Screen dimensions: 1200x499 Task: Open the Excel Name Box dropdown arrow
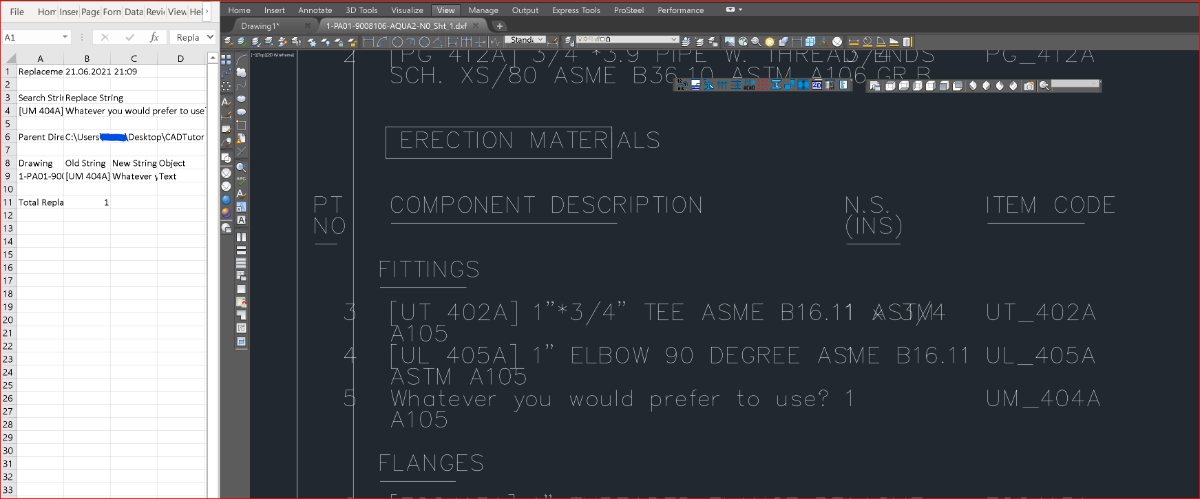(x=65, y=37)
